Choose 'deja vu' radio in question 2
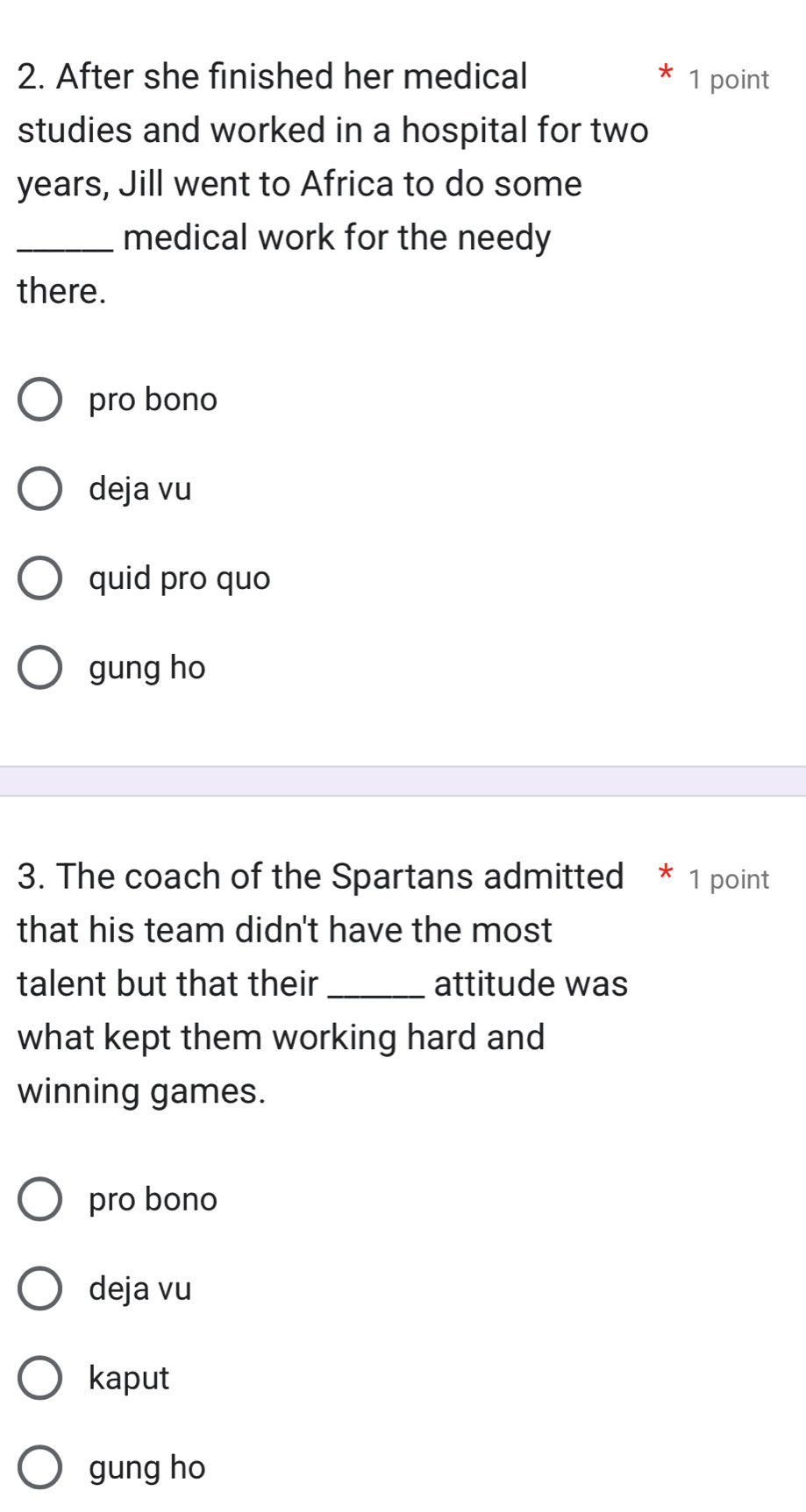Screen dimensions: 806x1512 pos(40,489)
